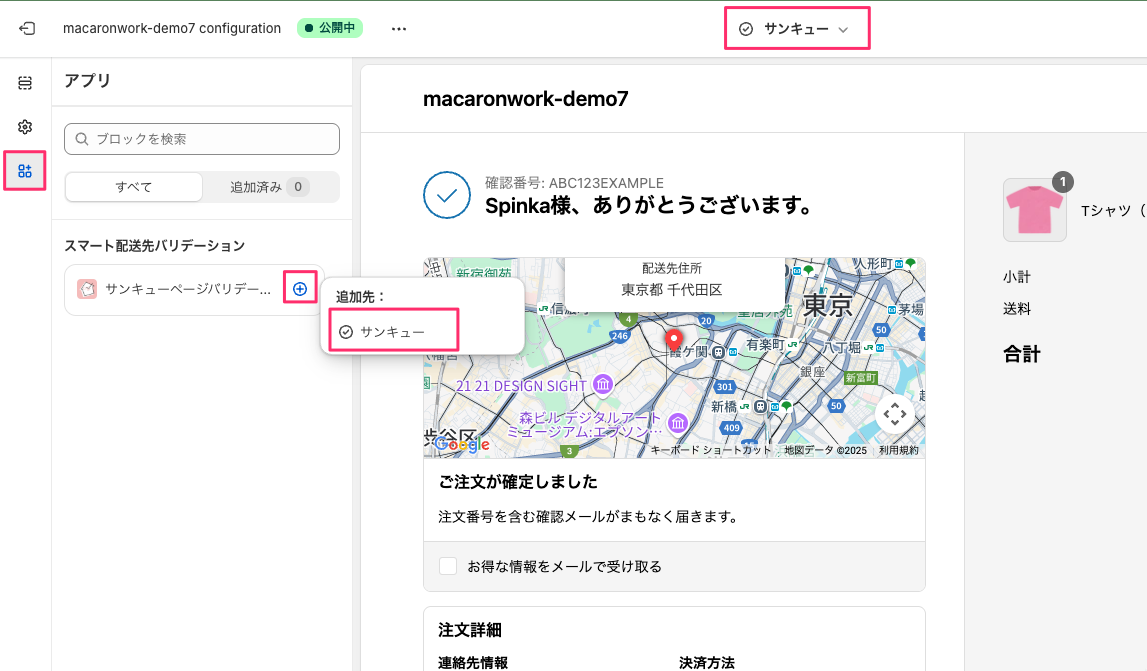Click the order confirmed checkmark icon
The image size is (1147, 671).
(x=447, y=195)
